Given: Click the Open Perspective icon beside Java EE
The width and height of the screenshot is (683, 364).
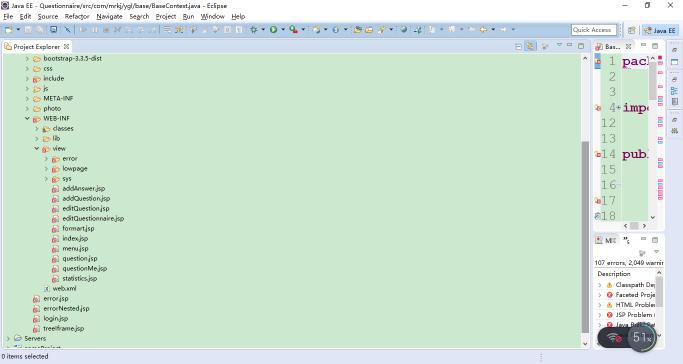Looking at the screenshot, I should [632, 30].
